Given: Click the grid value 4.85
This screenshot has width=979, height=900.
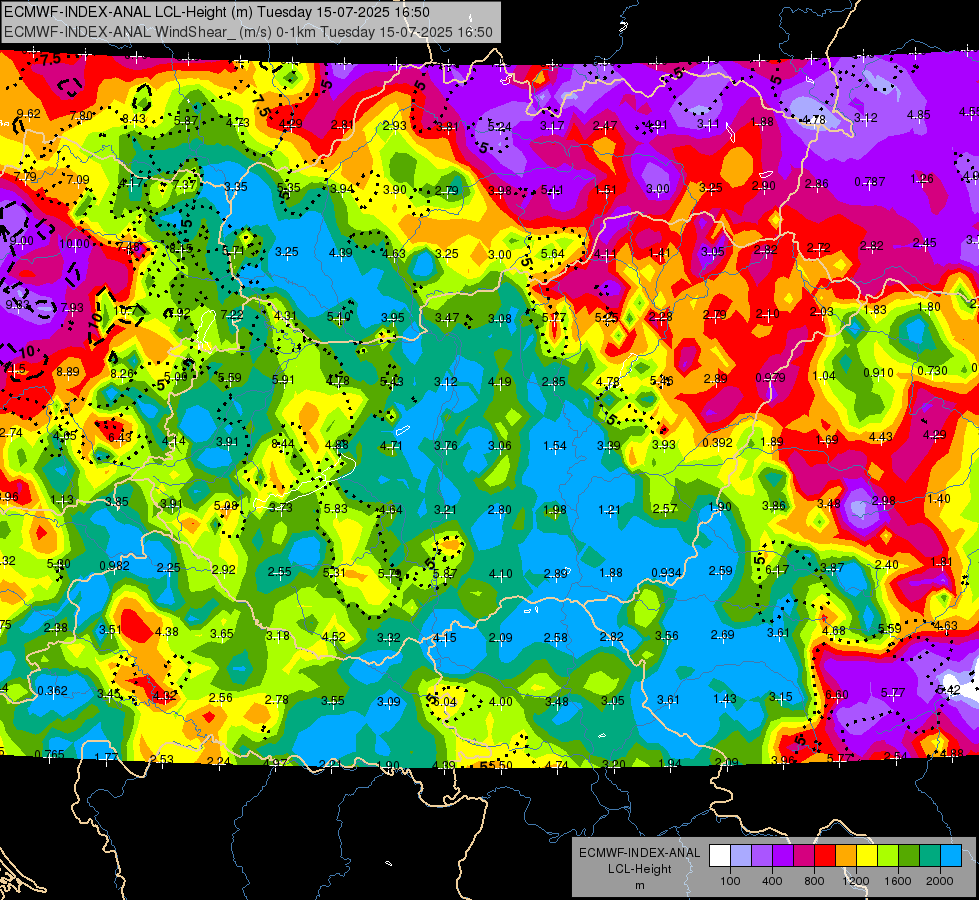Looking at the screenshot, I should click(918, 114).
